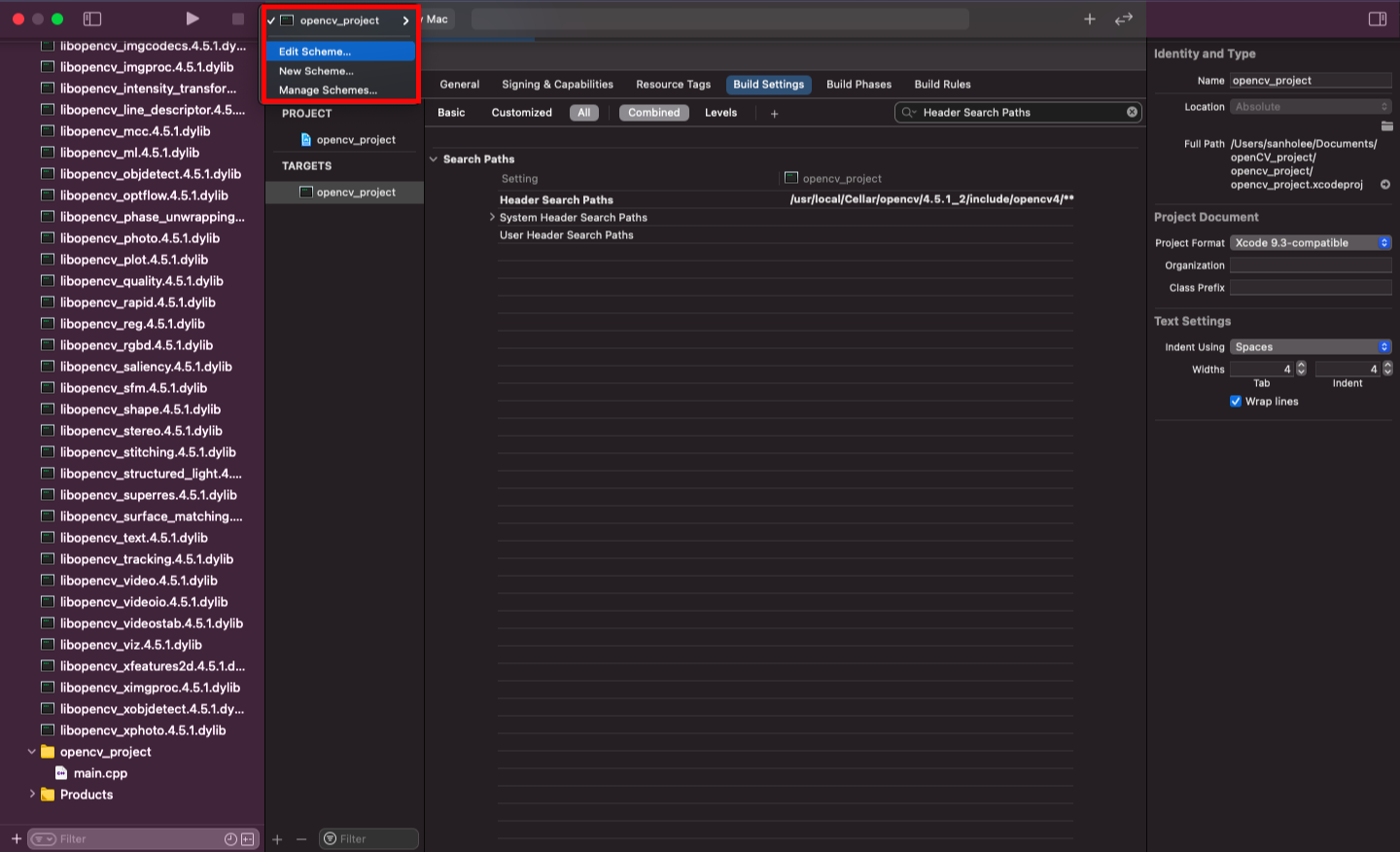
Task: Toggle the Wrap lines checkbox
Action: 1236,401
